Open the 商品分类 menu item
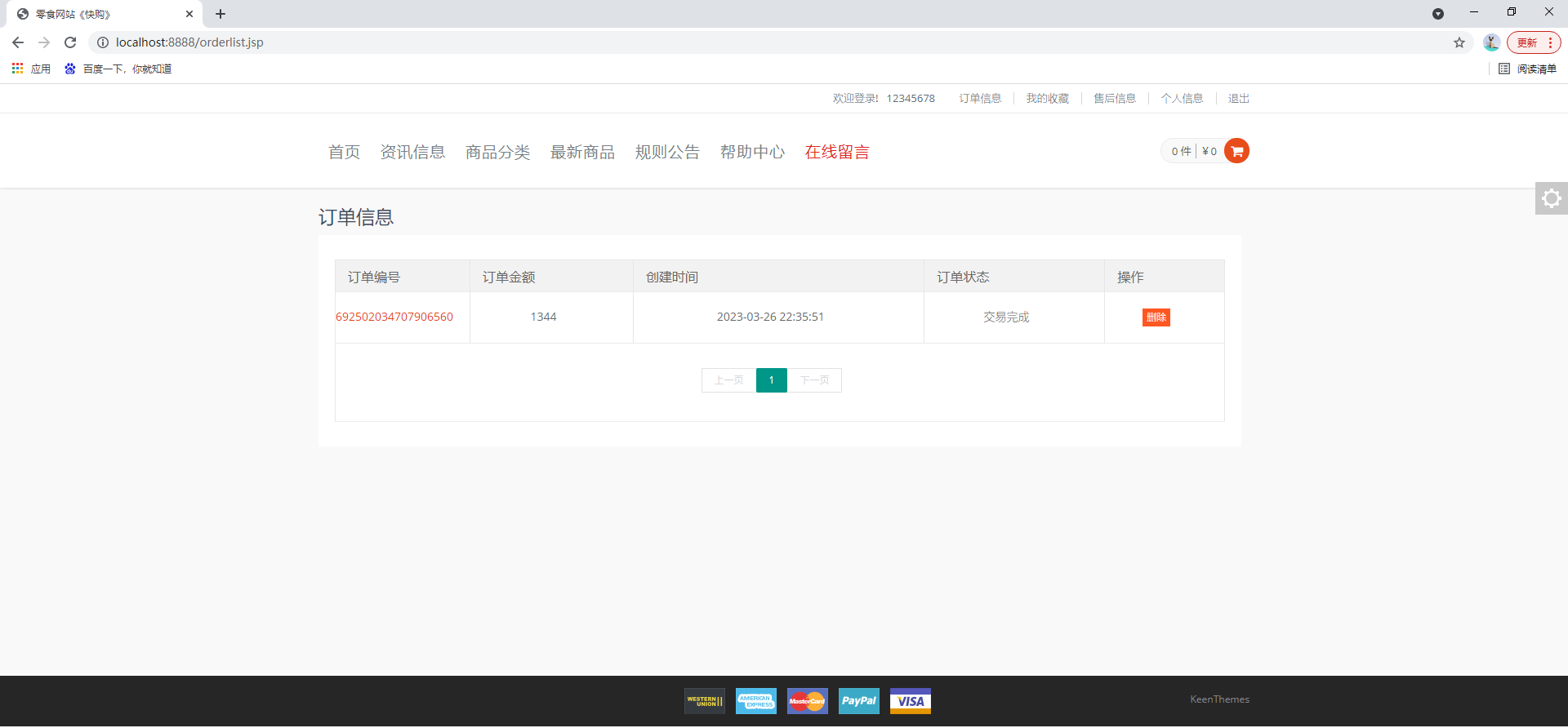The image size is (1568, 728). tap(497, 152)
